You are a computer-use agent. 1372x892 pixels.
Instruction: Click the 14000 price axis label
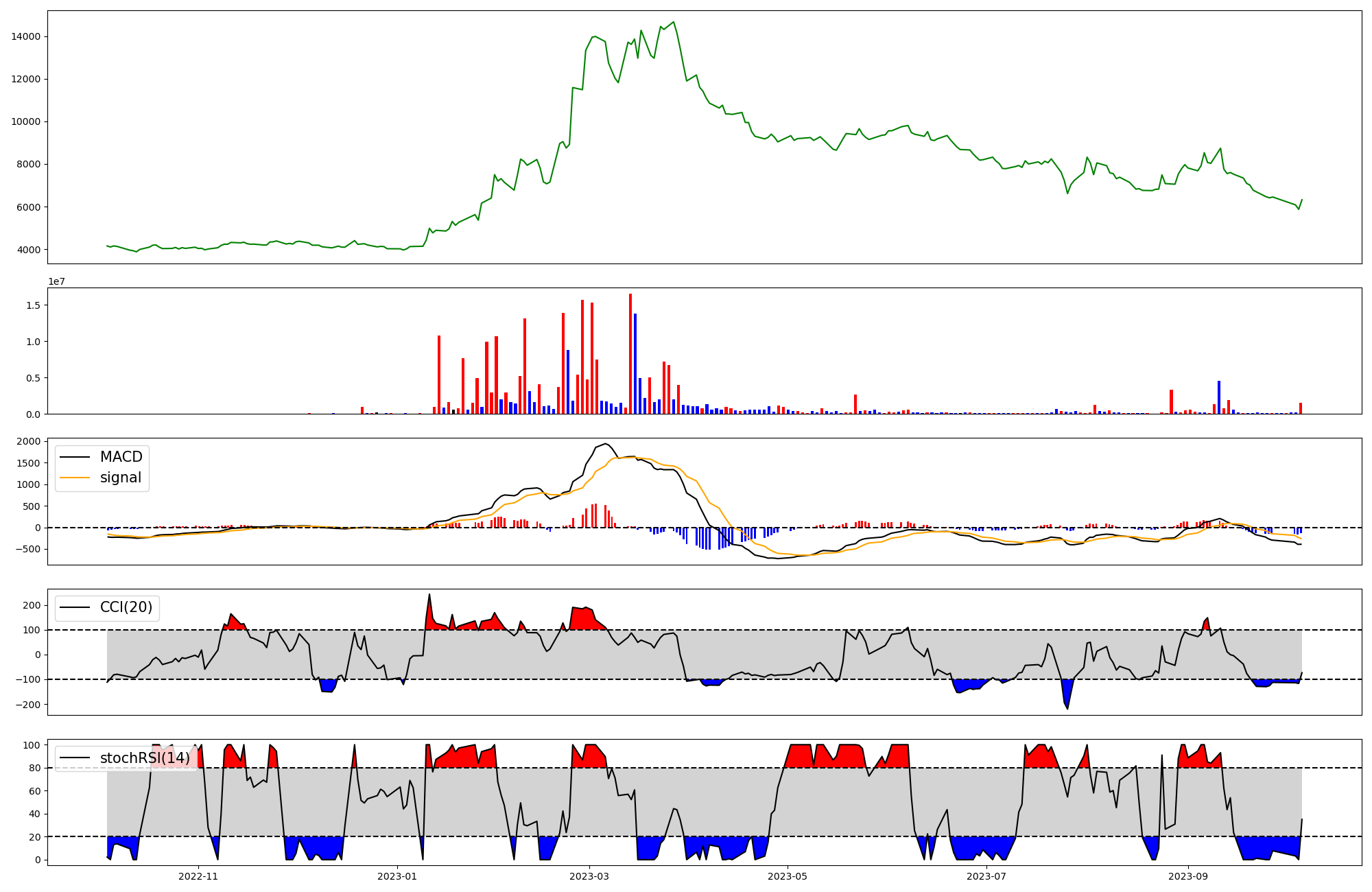[x=26, y=36]
